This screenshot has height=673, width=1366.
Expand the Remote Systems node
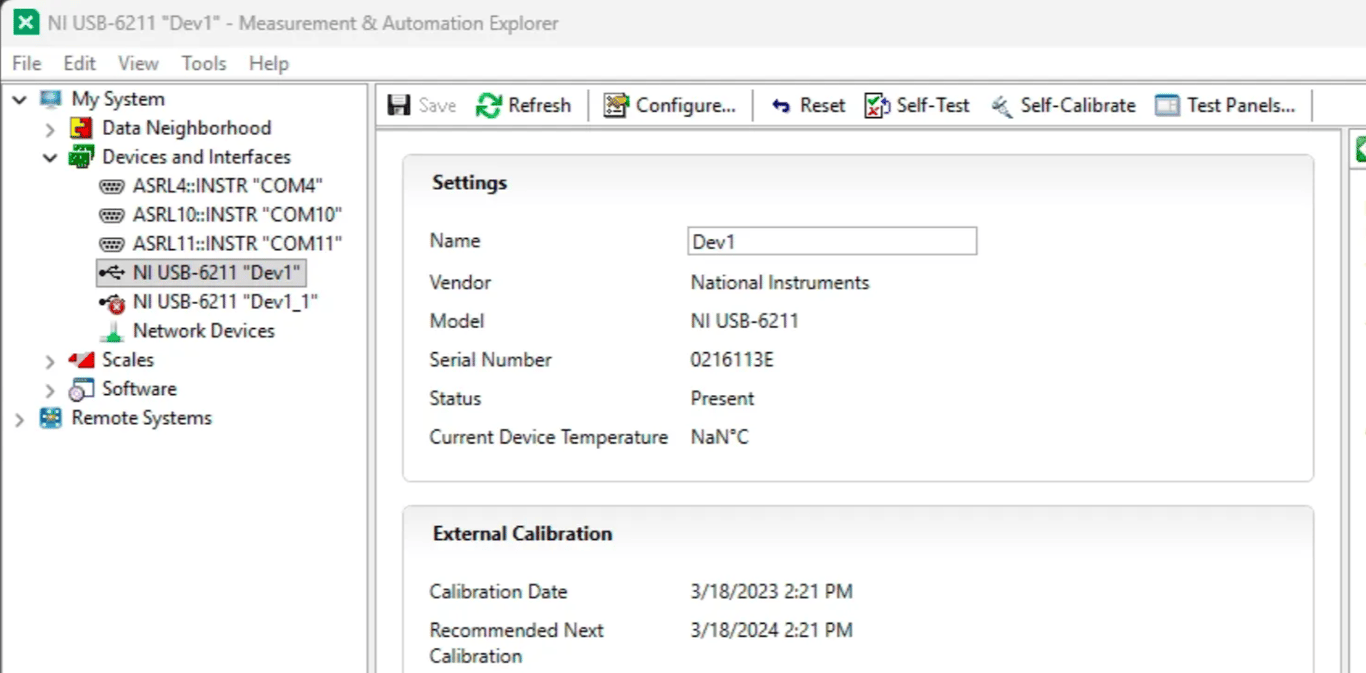point(20,420)
